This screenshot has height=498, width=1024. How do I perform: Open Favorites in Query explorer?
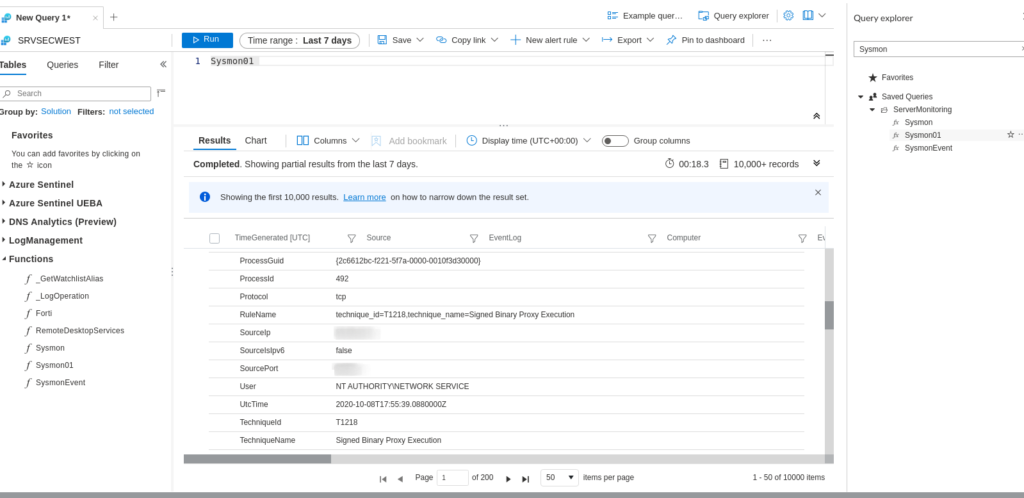(897, 77)
